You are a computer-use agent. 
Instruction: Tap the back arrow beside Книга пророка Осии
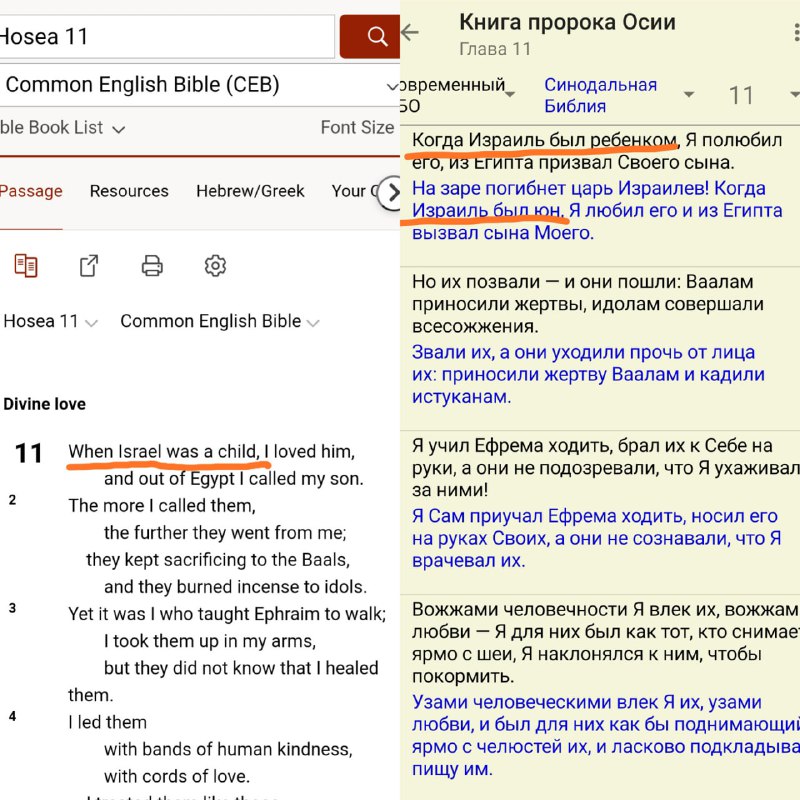tap(410, 32)
